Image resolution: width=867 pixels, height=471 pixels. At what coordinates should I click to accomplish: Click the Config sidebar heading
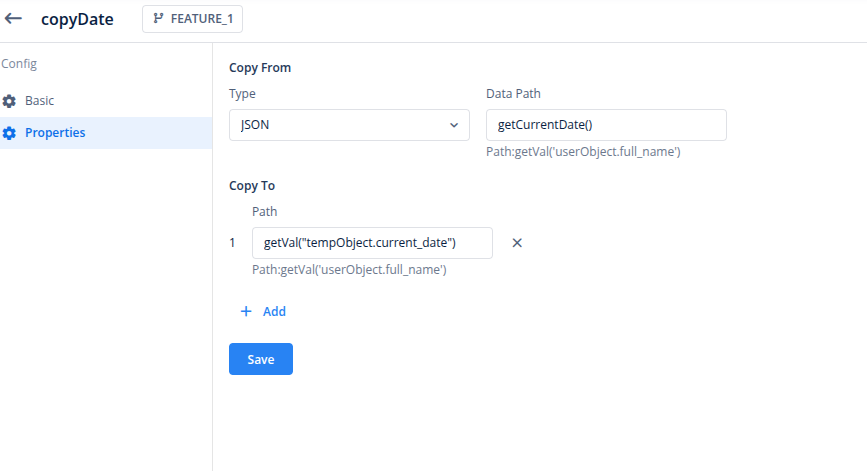[19, 64]
